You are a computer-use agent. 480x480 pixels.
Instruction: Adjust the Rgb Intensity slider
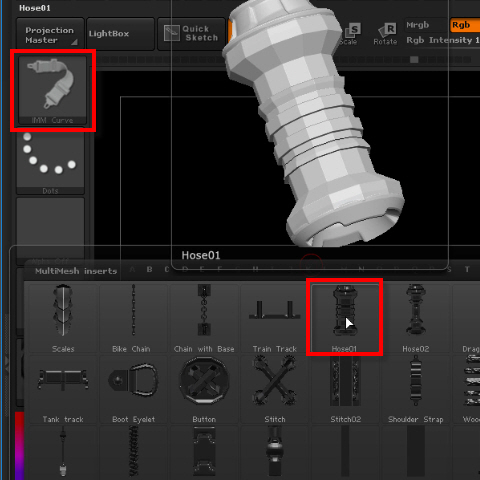point(443,40)
